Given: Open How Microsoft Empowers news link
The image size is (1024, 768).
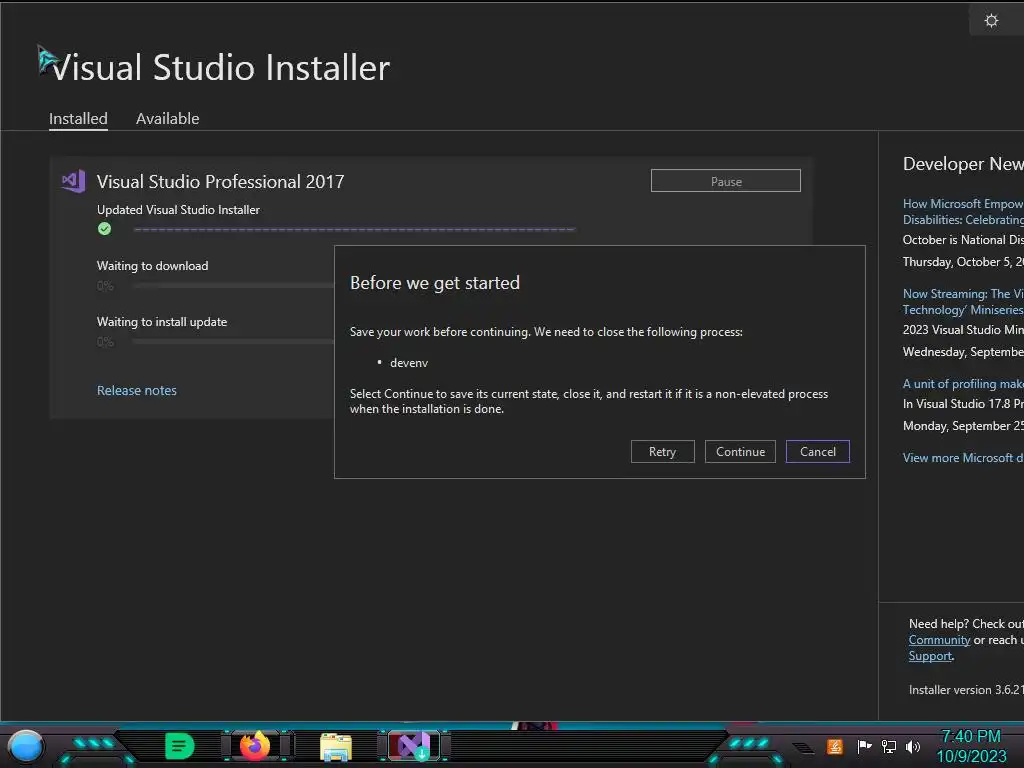Looking at the screenshot, I should point(963,212).
